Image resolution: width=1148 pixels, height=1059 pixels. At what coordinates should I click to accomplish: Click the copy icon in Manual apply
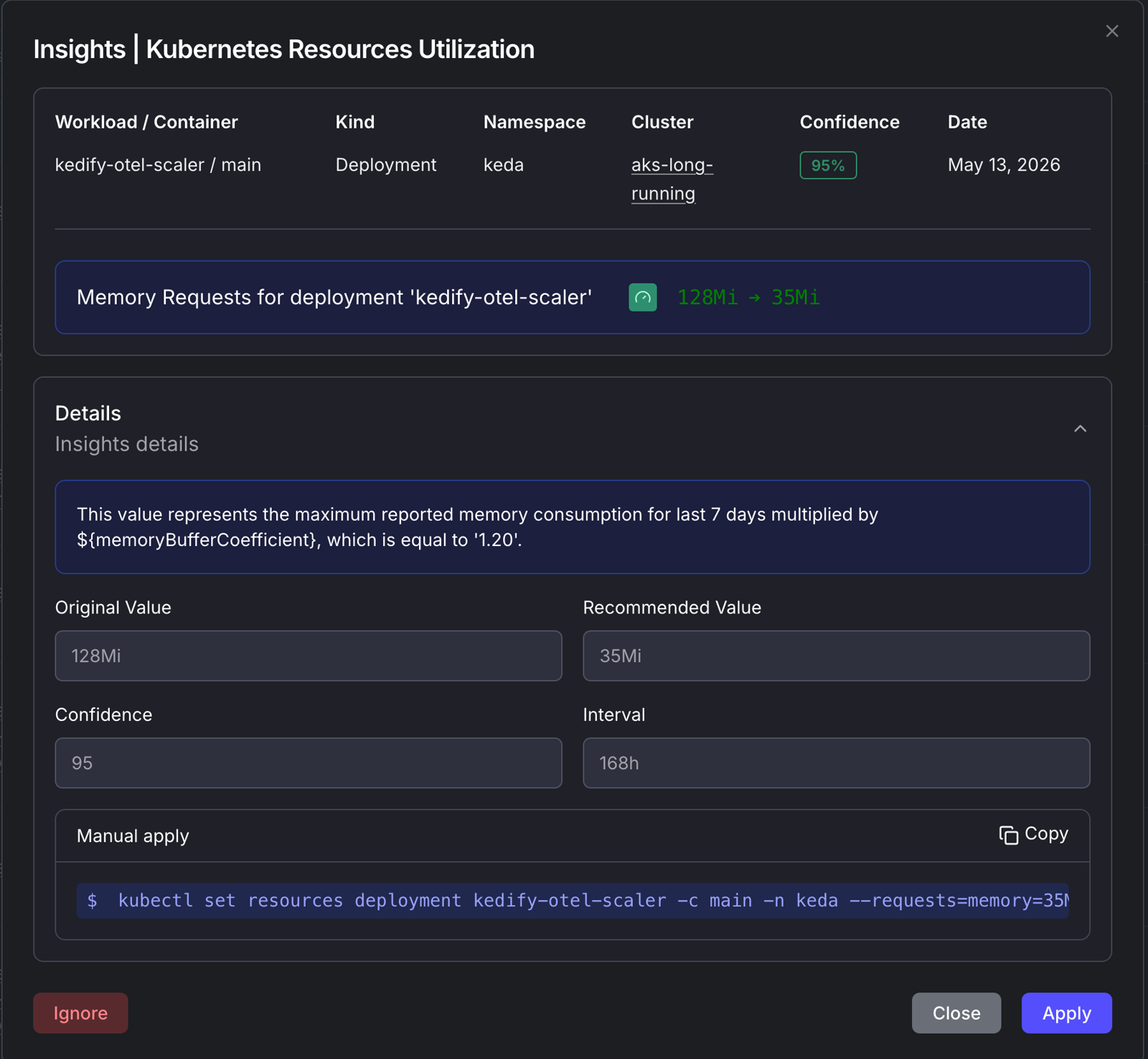pos(1009,835)
